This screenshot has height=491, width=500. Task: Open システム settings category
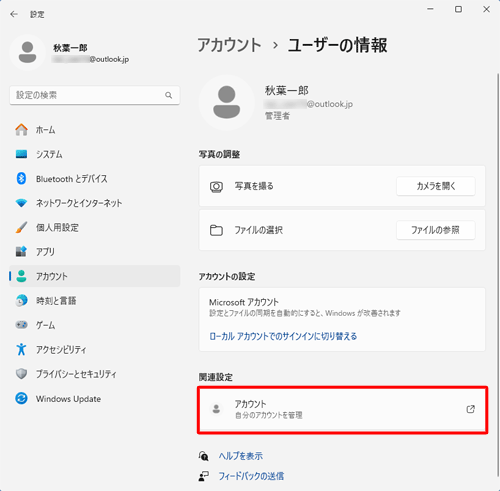coord(95,154)
